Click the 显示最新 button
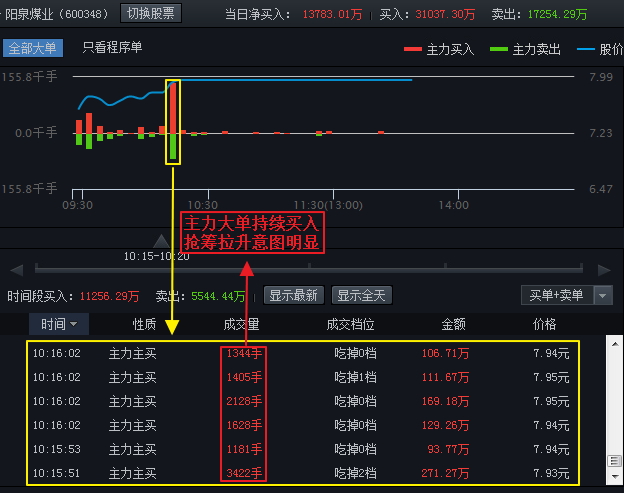This screenshot has width=624, height=493. 294,295
